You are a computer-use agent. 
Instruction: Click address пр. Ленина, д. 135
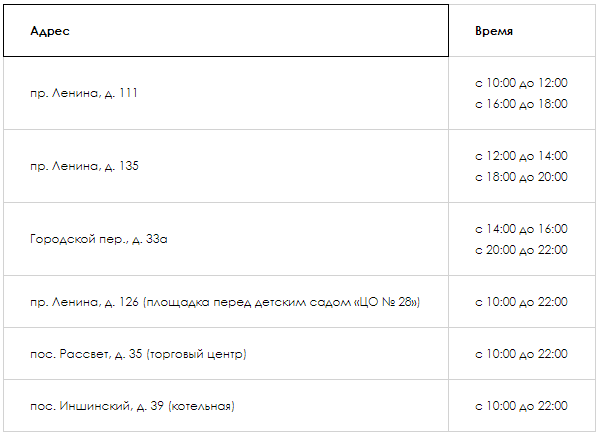[x=84, y=166]
